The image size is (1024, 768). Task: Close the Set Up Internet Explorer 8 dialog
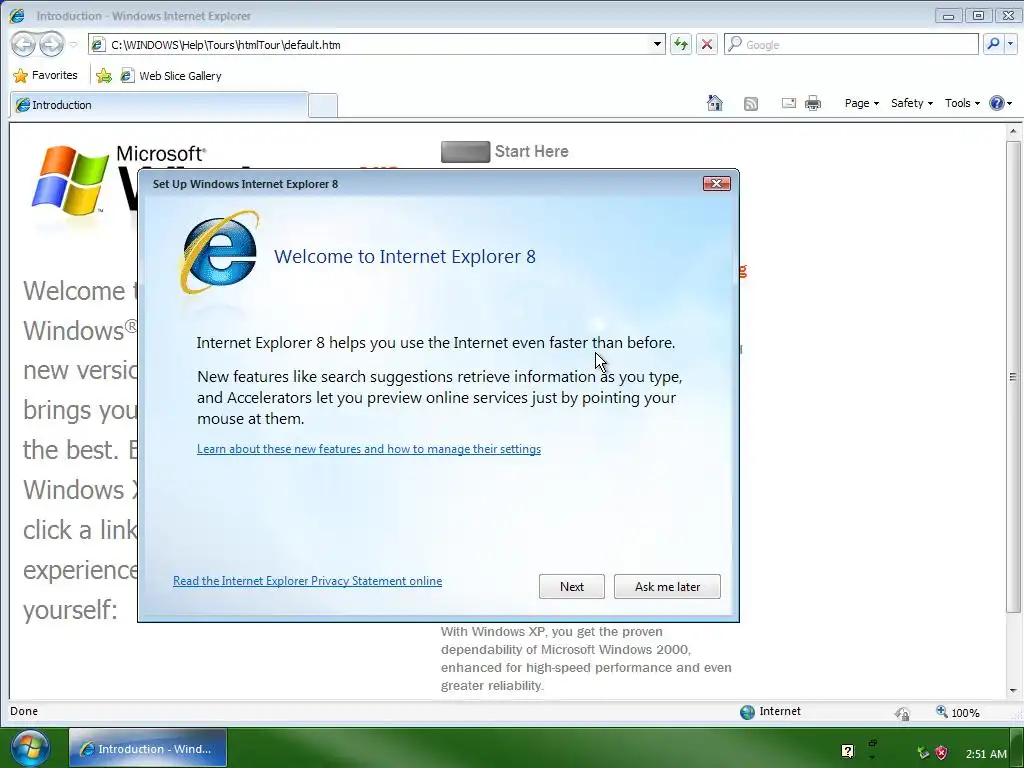coord(716,184)
